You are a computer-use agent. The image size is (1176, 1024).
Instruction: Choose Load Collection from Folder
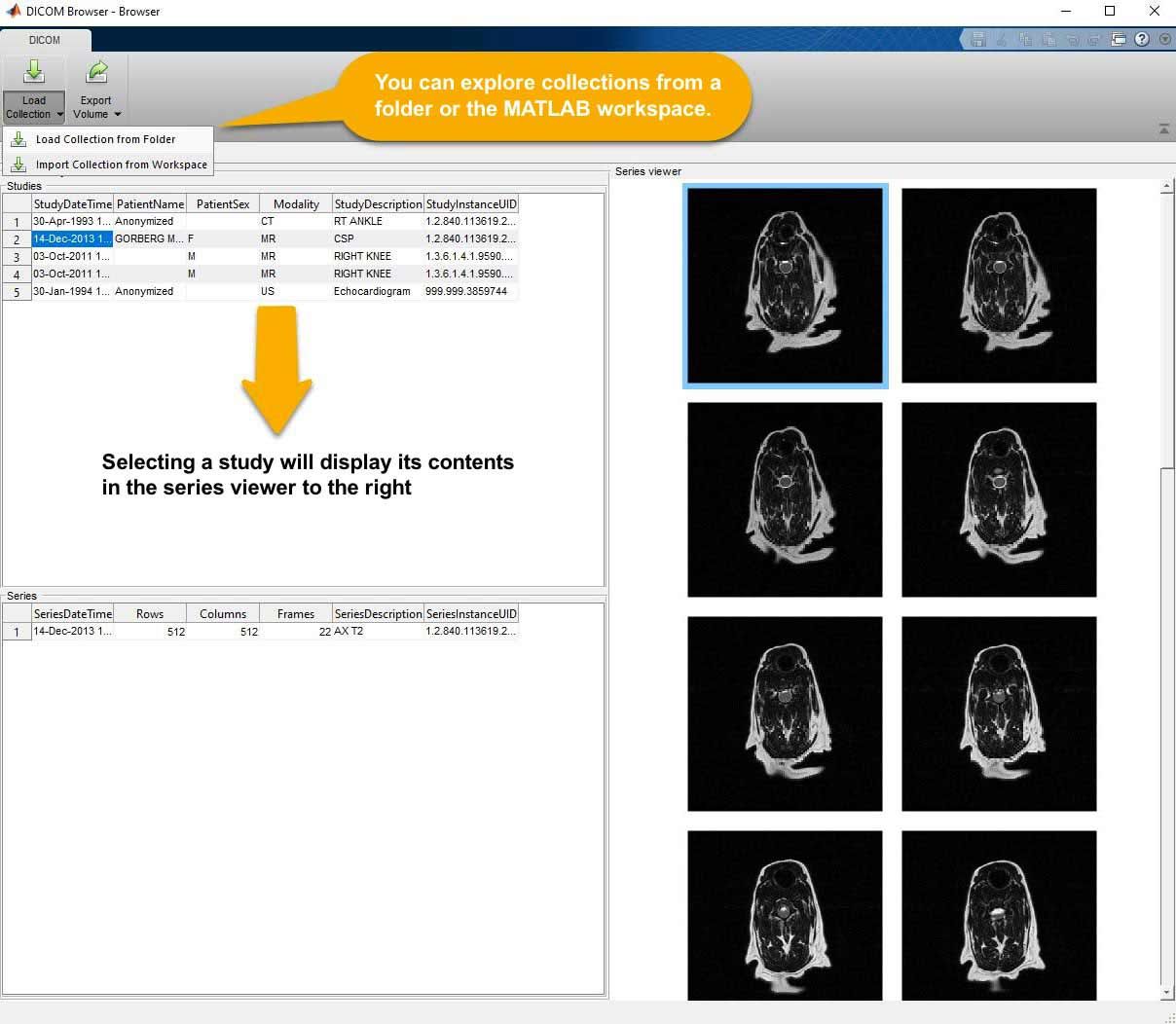(x=105, y=139)
